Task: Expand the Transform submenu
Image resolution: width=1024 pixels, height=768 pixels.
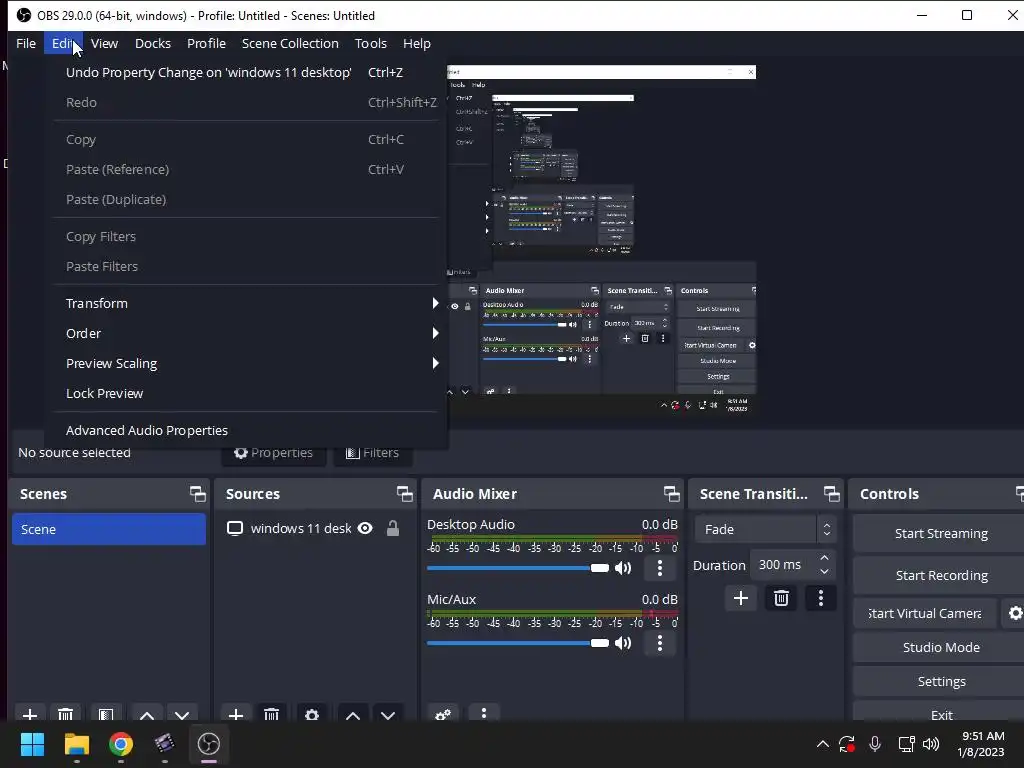Action: 247,303
